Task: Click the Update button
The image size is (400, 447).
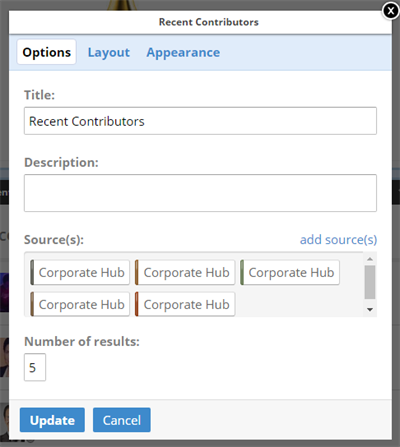Action: click(x=52, y=420)
